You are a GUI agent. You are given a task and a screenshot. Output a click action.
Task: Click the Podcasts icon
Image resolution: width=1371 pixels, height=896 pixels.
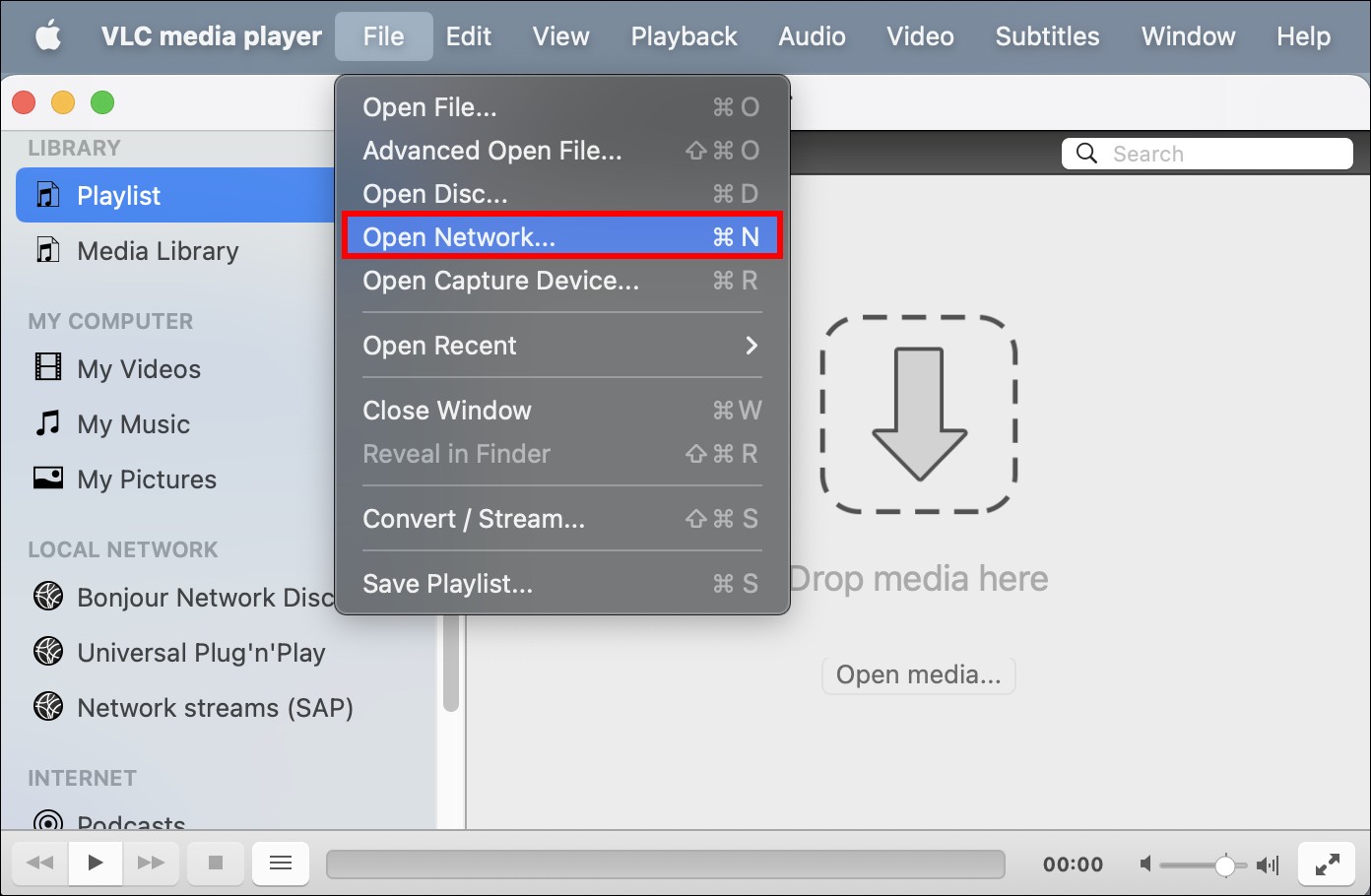click(x=47, y=820)
